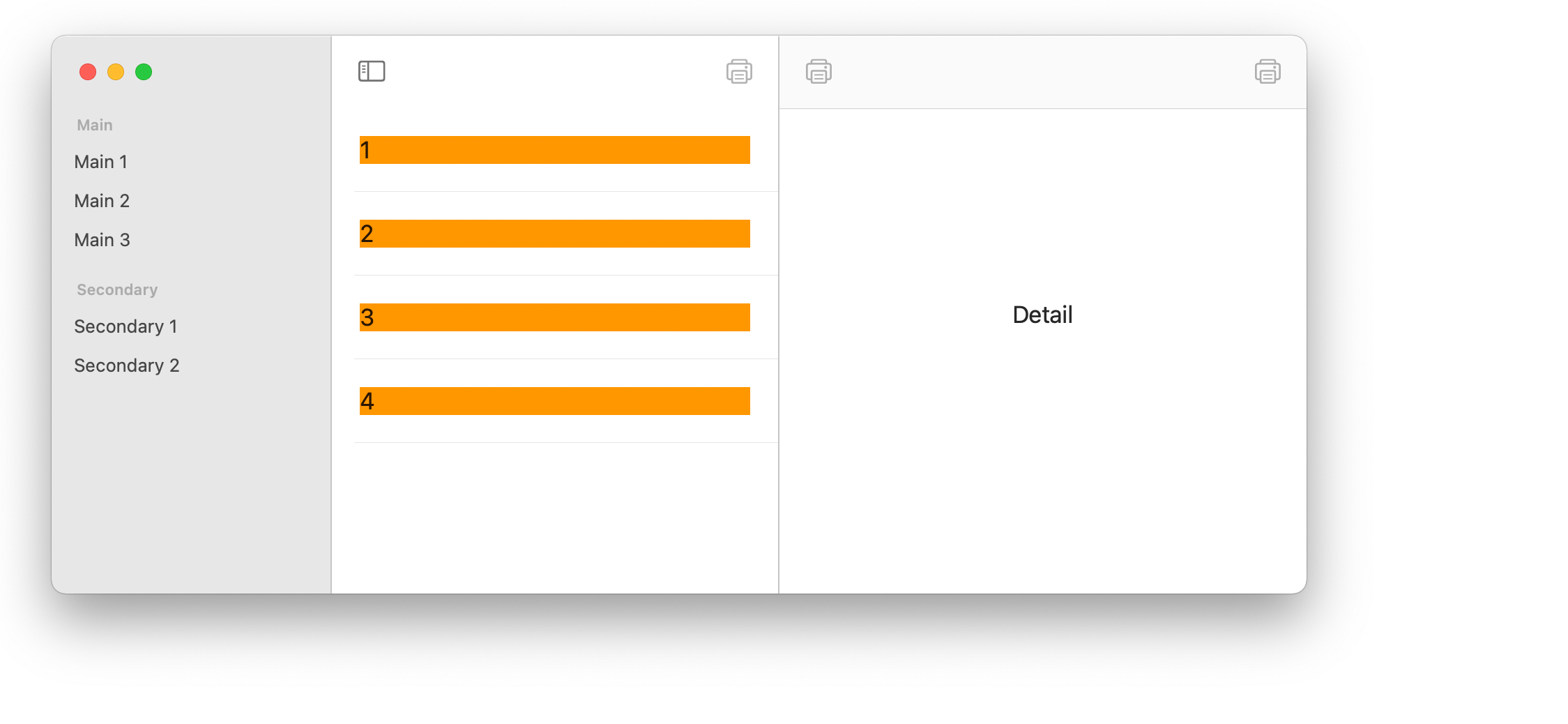Pick orange row 3 in the list

click(x=555, y=317)
